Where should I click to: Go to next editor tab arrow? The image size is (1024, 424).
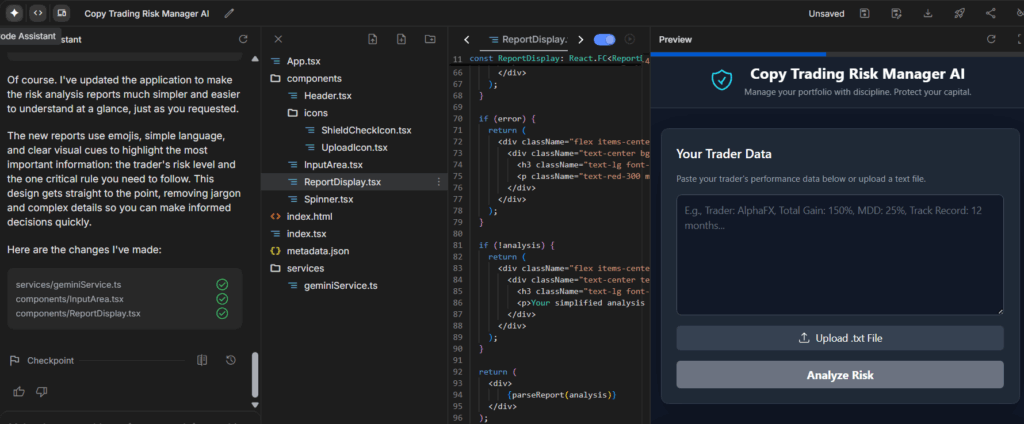coord(581,40)
